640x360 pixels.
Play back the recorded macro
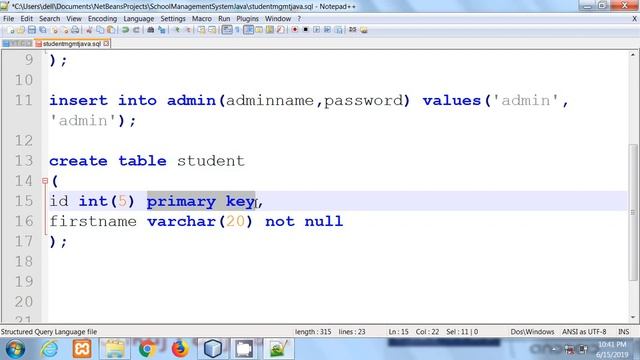316,30
